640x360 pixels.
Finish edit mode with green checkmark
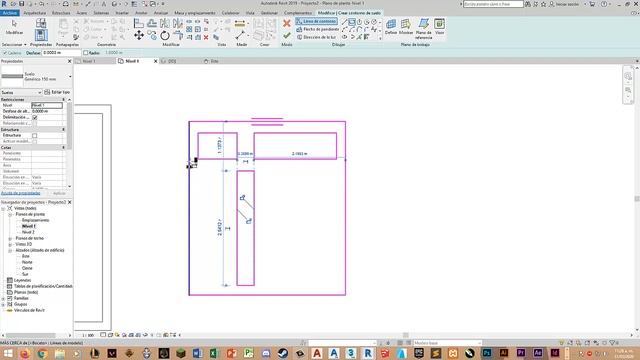[x=287, y=36]
